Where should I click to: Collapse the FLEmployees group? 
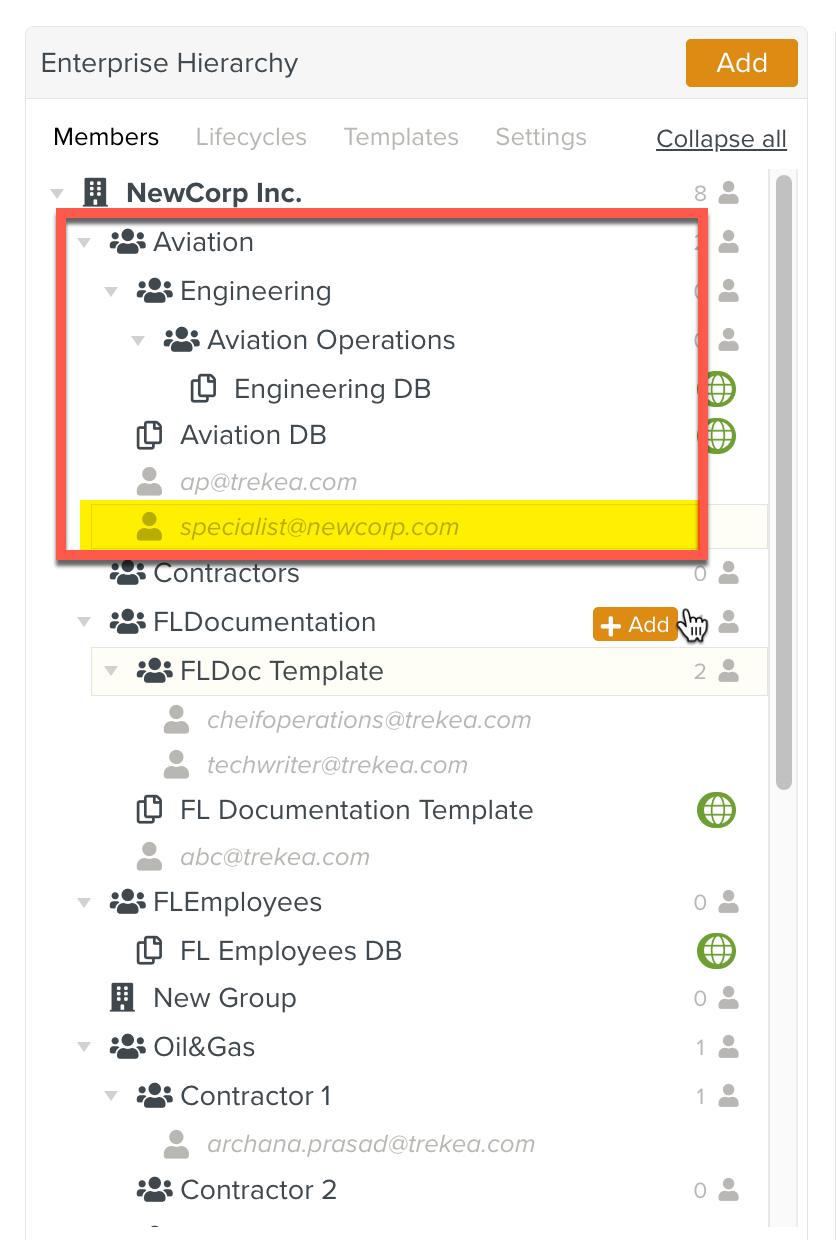tap(84, 903)
